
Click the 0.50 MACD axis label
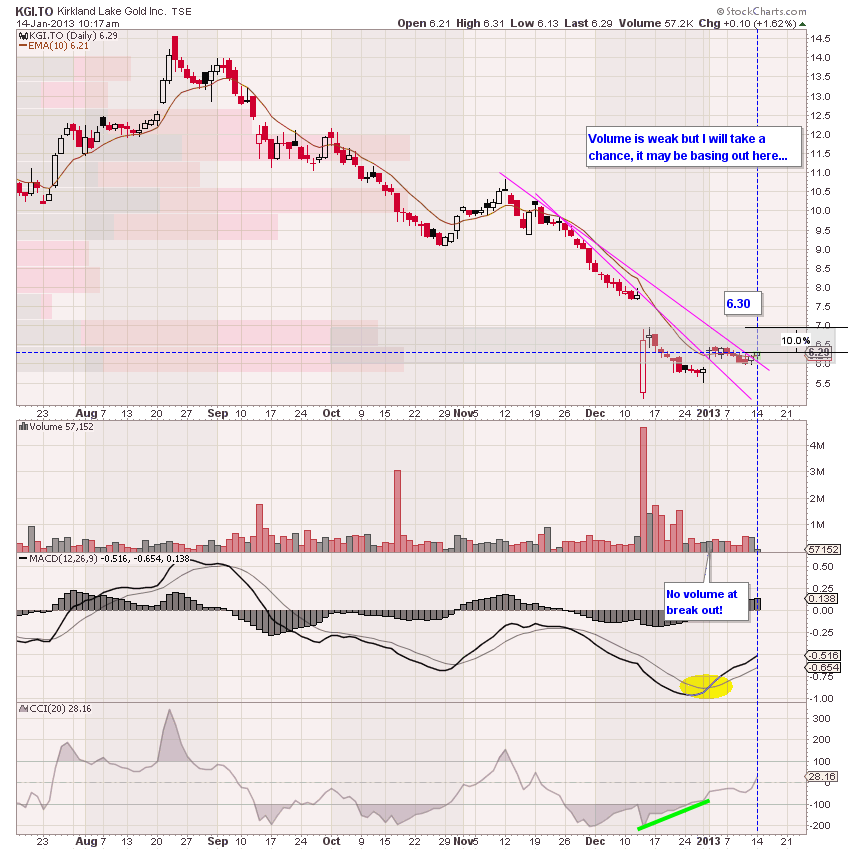(823, 567)
